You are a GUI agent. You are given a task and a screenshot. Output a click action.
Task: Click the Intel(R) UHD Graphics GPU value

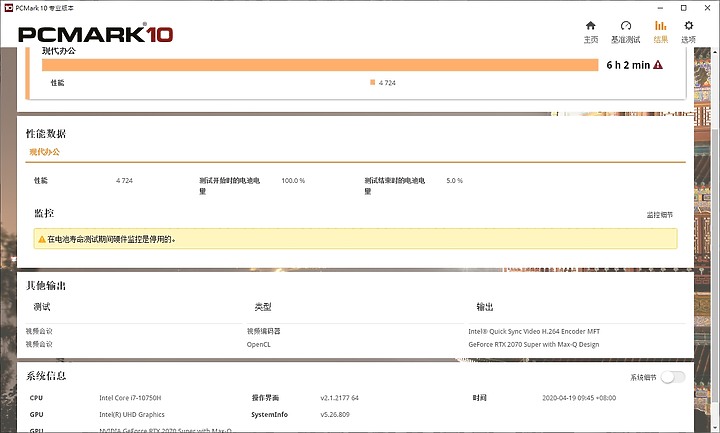tap(132, 414)
